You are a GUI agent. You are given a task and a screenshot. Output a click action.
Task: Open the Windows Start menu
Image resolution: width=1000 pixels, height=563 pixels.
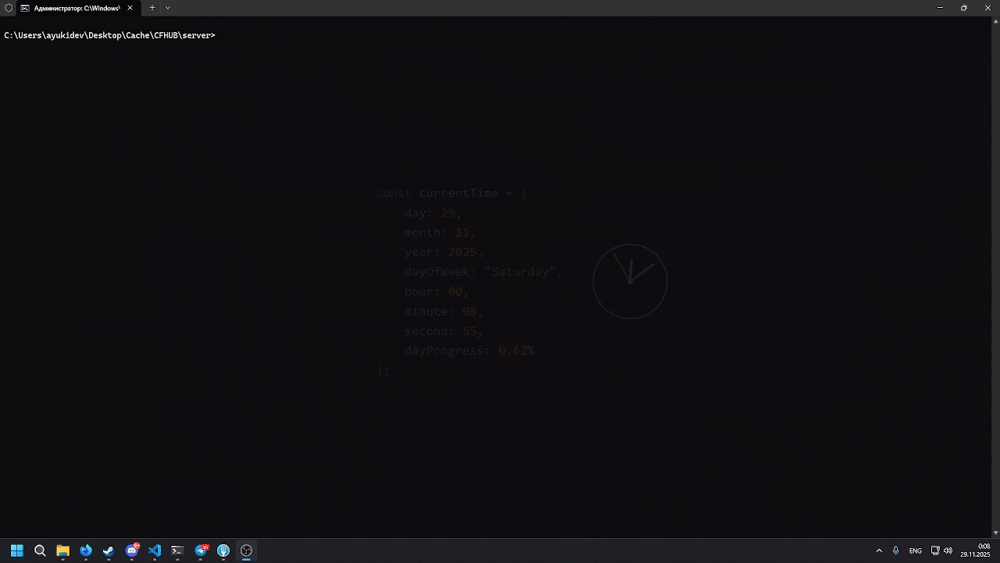[17, 550]
